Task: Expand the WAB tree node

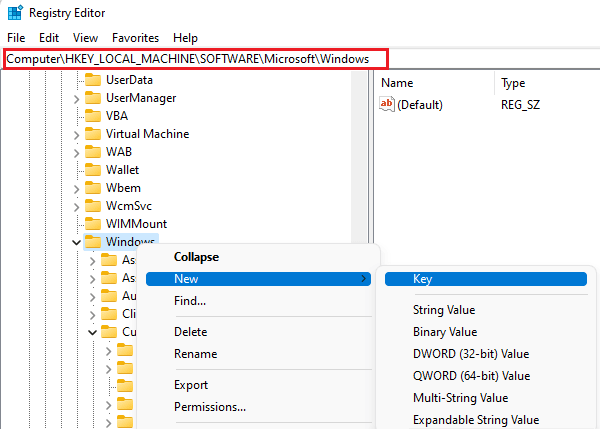Action: click(x=77, y=152)
